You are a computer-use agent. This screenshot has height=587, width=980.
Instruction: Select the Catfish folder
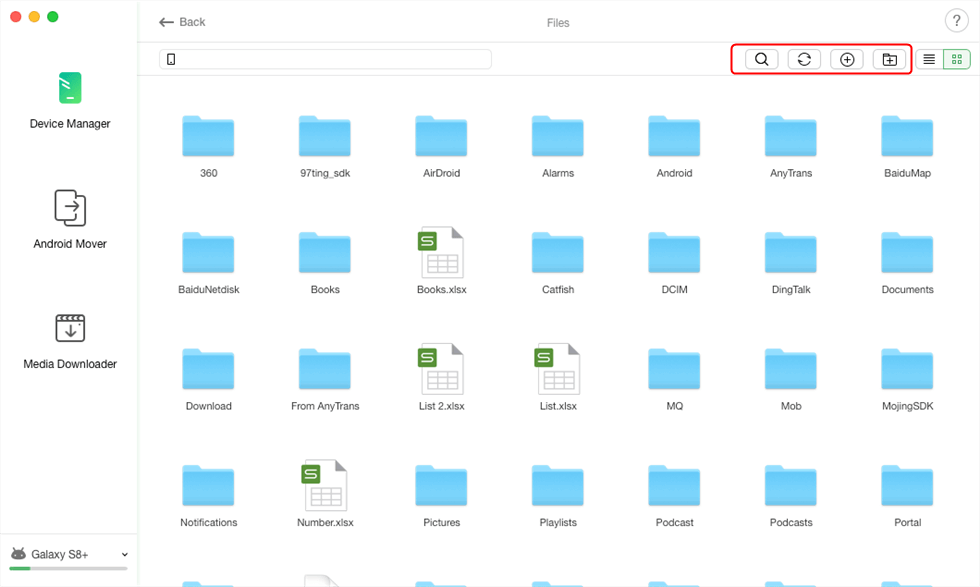coord(558,263)
